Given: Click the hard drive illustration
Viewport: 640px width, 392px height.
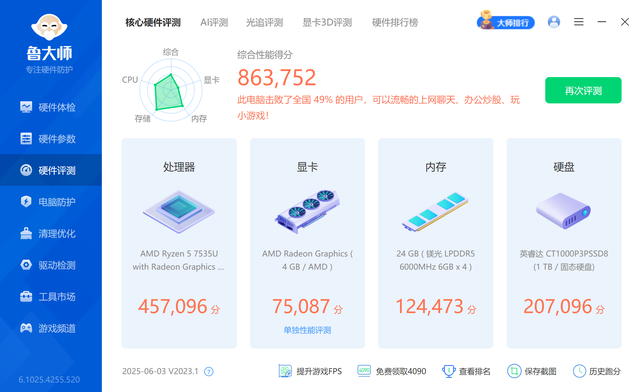Looking at the screenshot, I should click(x=564, y=211).
